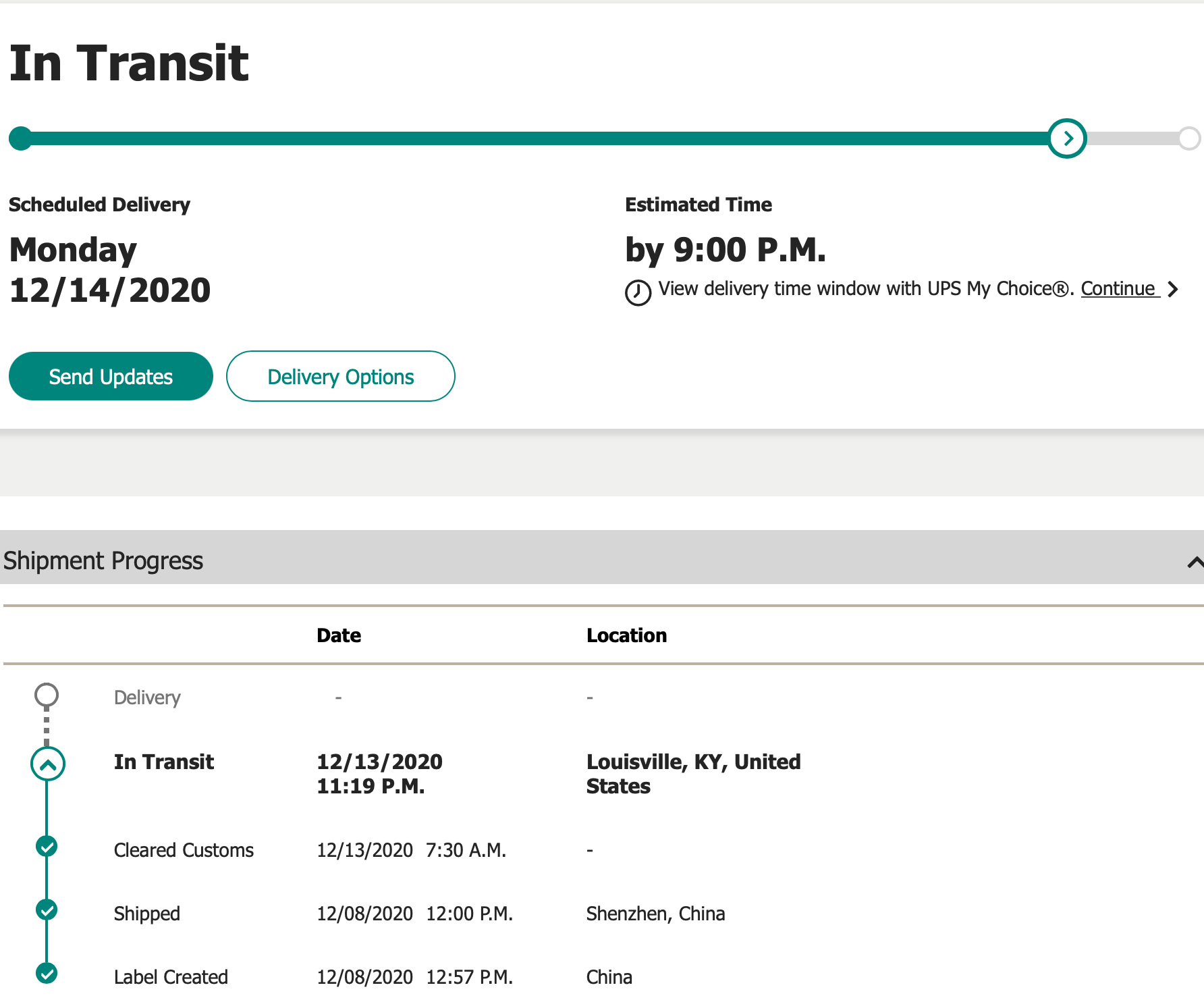
Task: Click the end circle of delivery progress bar
Action: click(1188, 138)
